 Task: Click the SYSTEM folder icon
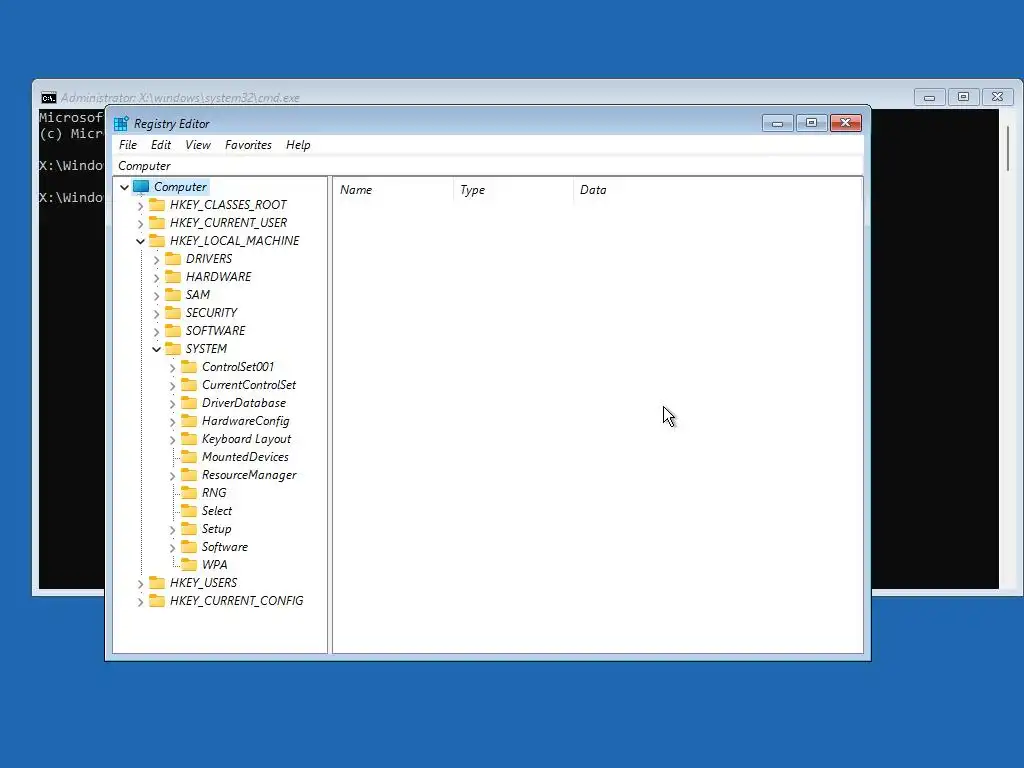pyautogui.click(x=173, y=348)
